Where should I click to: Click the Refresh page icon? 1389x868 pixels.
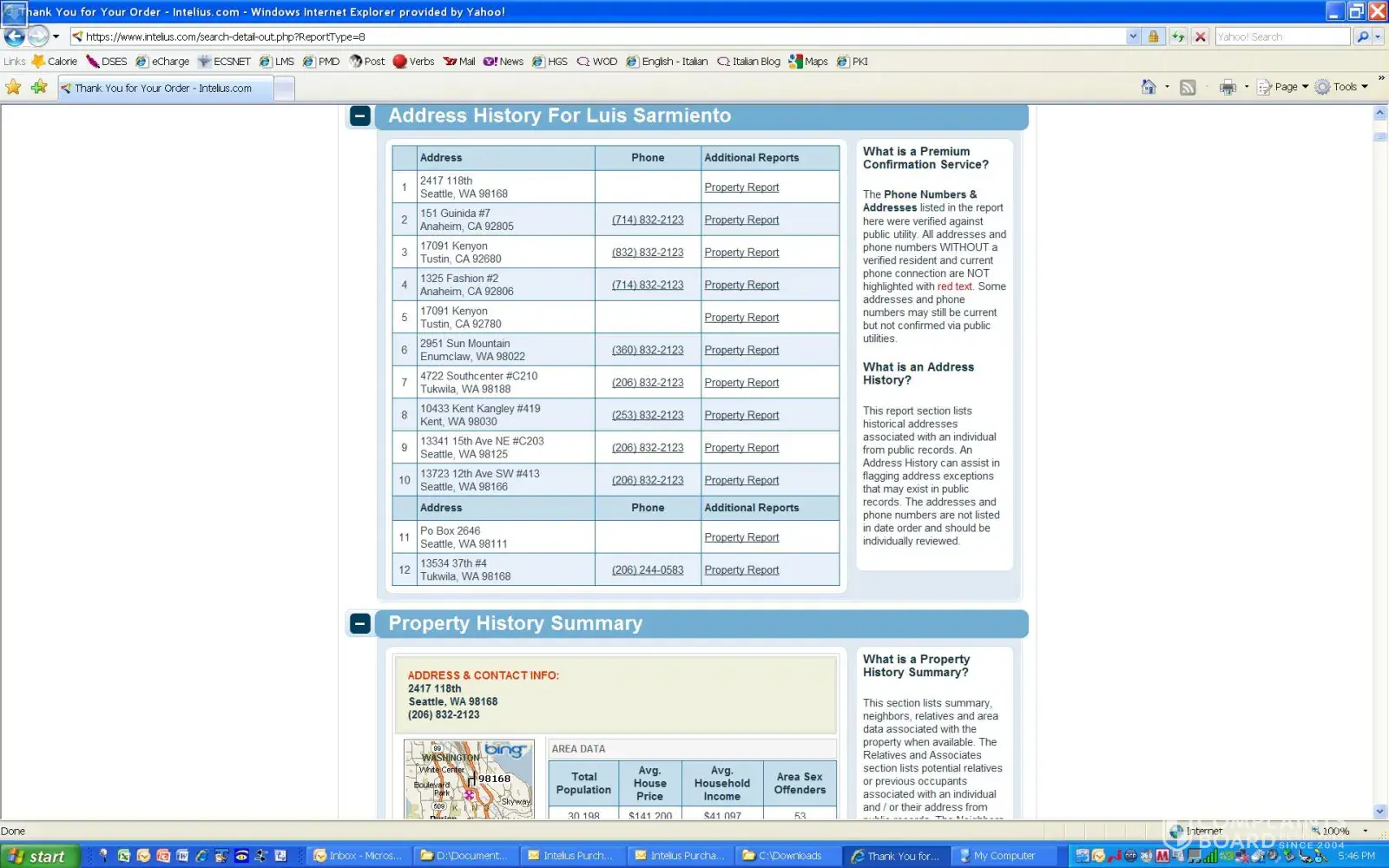(x=1177, y=36)
